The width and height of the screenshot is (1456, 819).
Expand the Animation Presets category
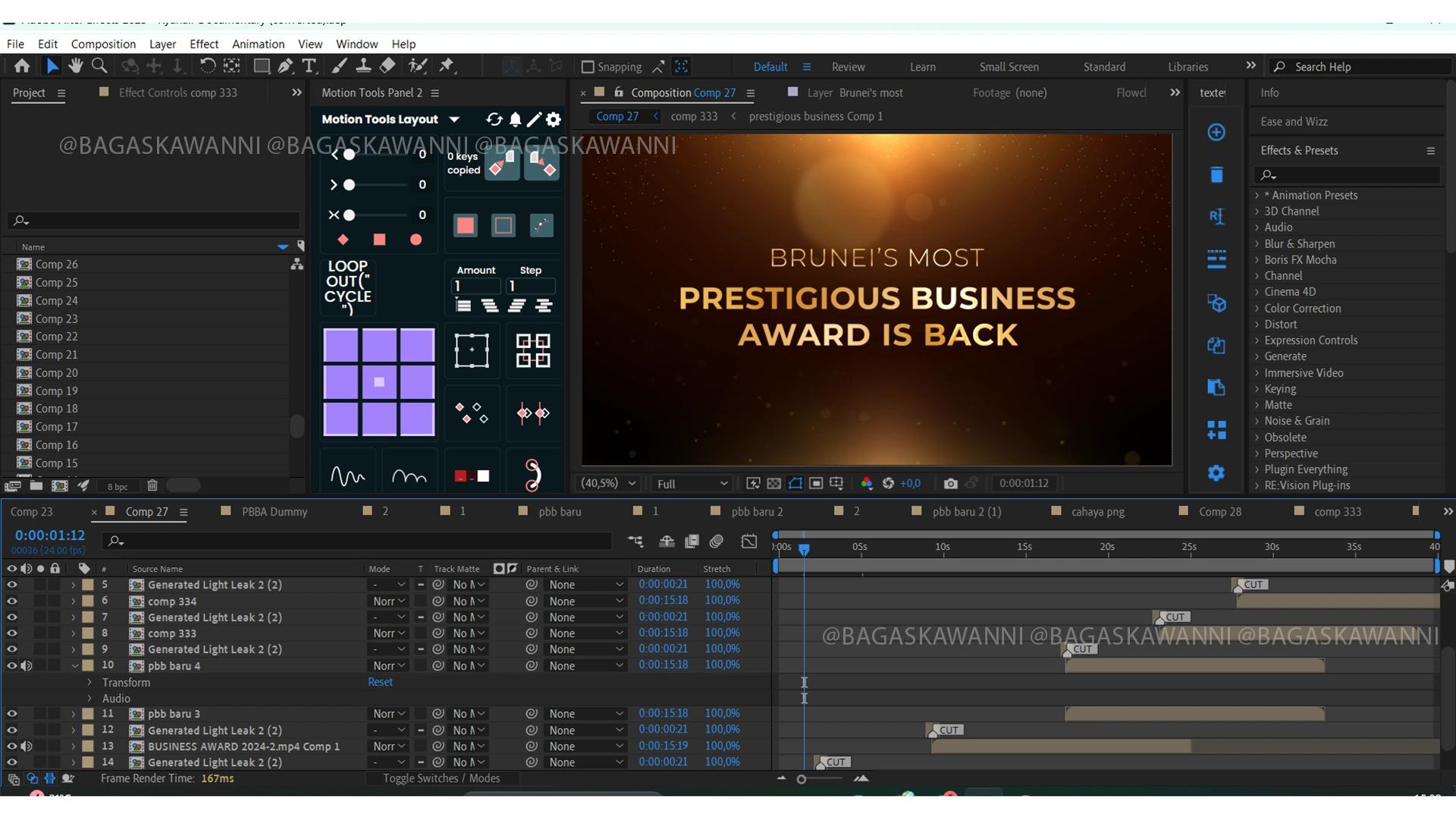point(1257,195)
